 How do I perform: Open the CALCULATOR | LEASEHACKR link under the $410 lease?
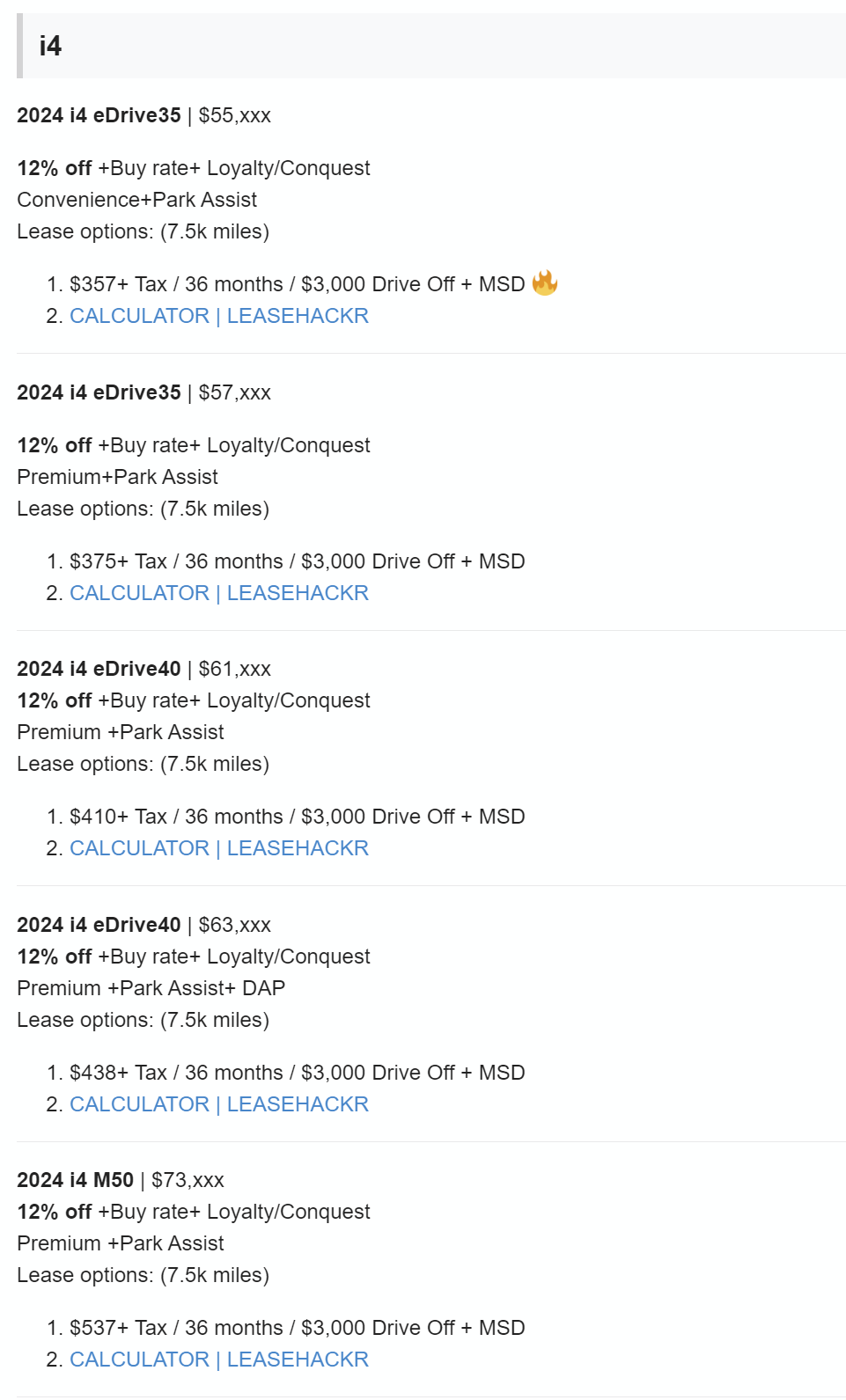(218, 848)
